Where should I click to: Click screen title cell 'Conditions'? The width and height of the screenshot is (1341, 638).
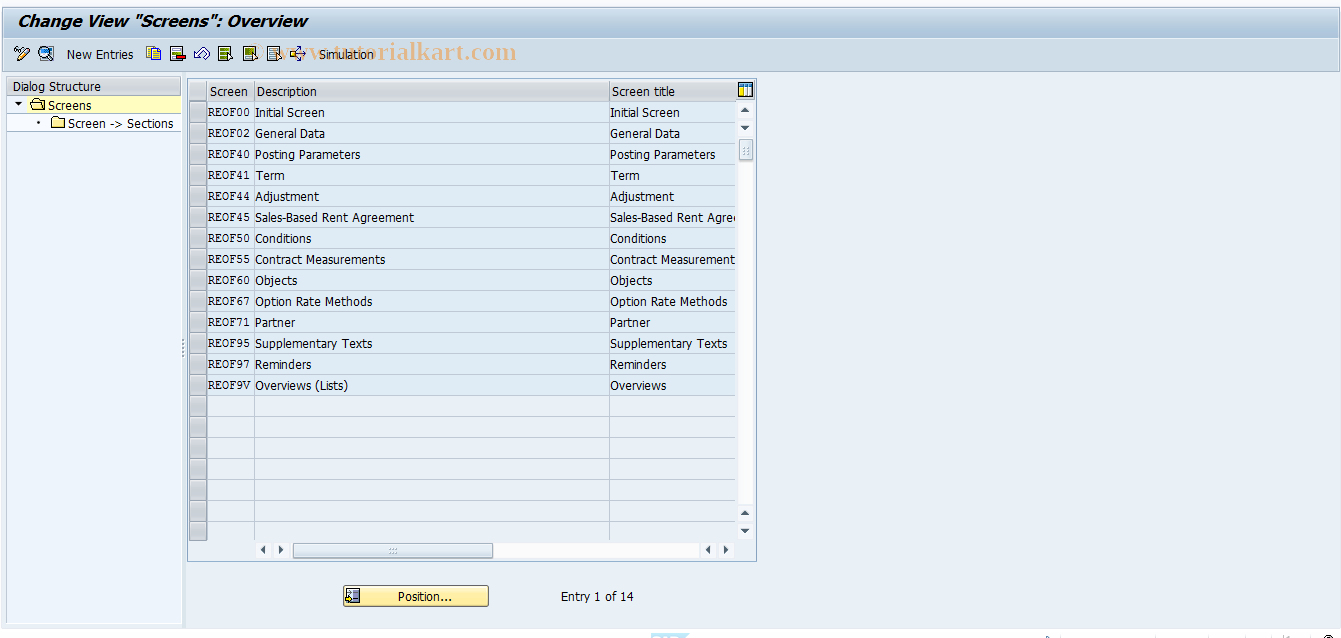point(672,238)
